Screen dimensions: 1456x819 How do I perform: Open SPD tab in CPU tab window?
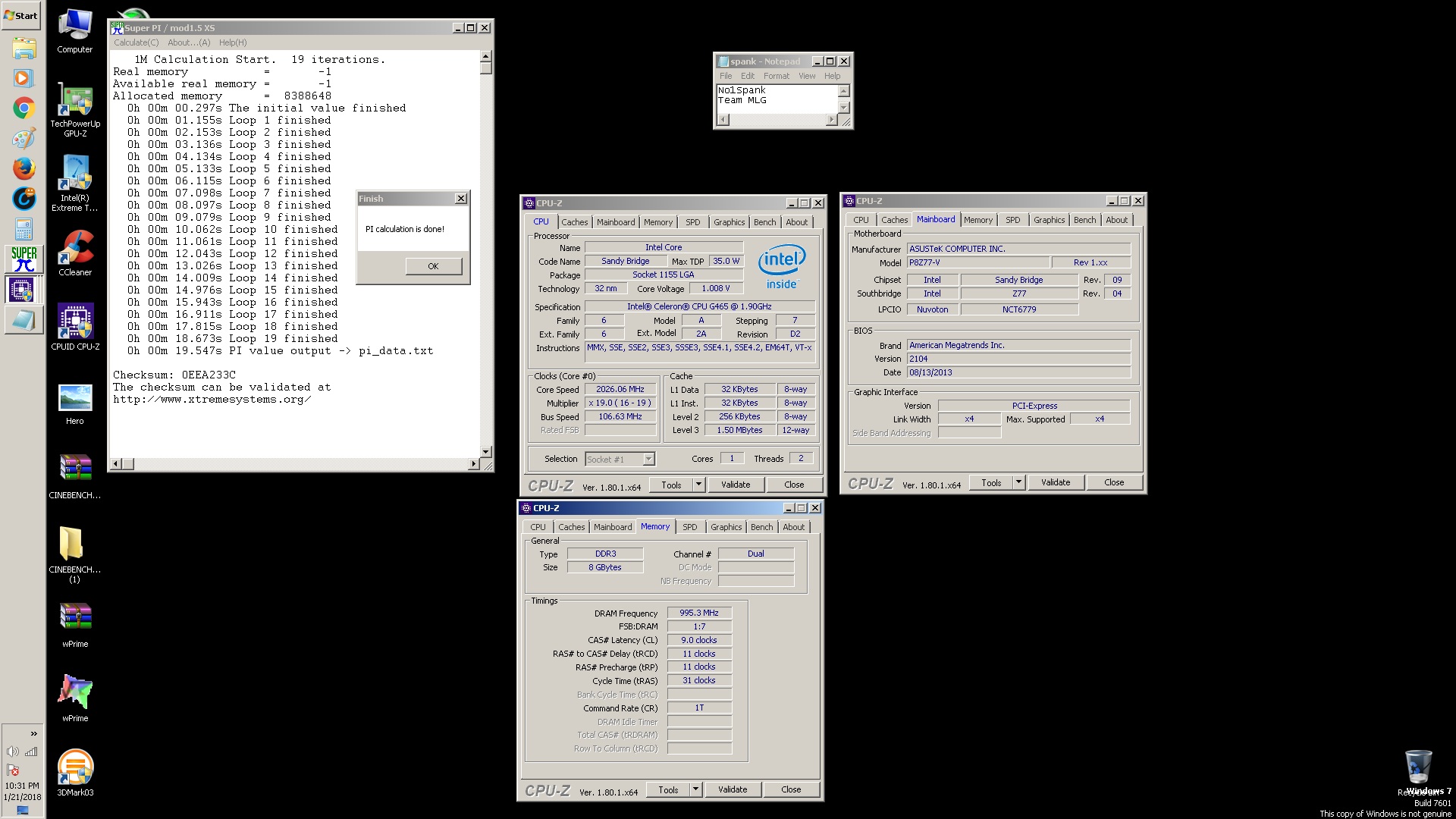coord(693,222)
